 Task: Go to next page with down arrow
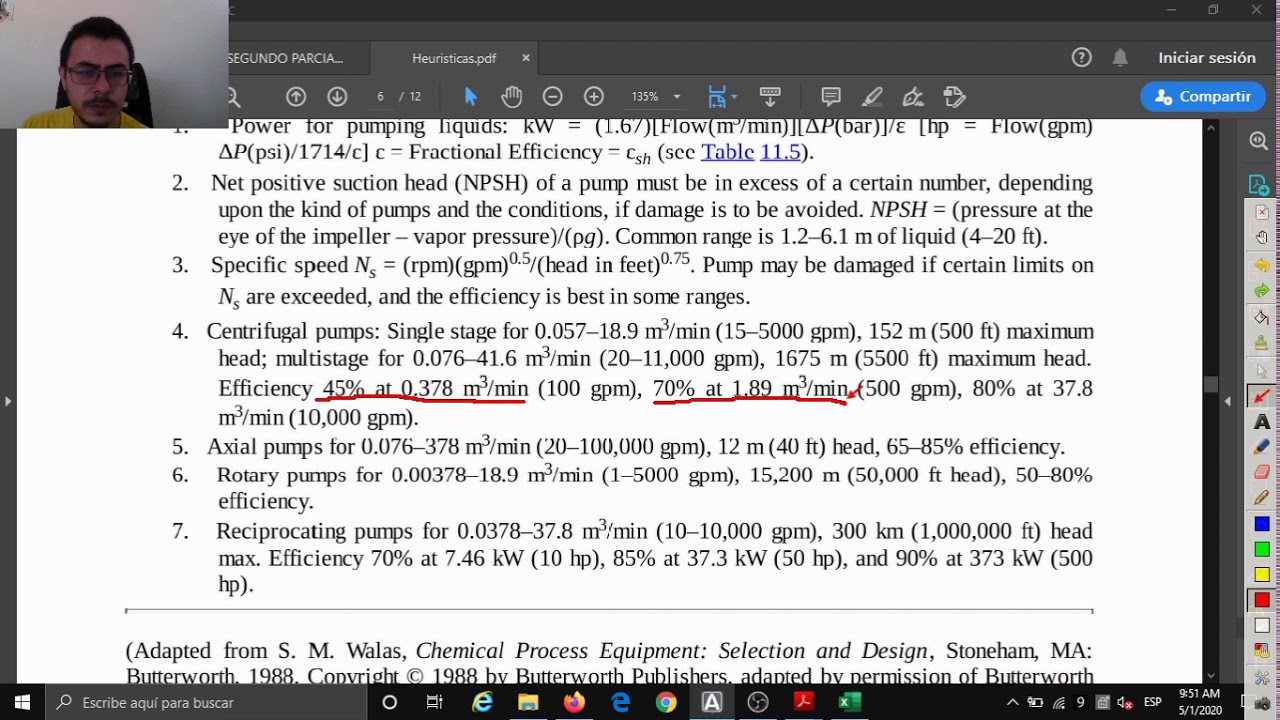coord(337,97)
